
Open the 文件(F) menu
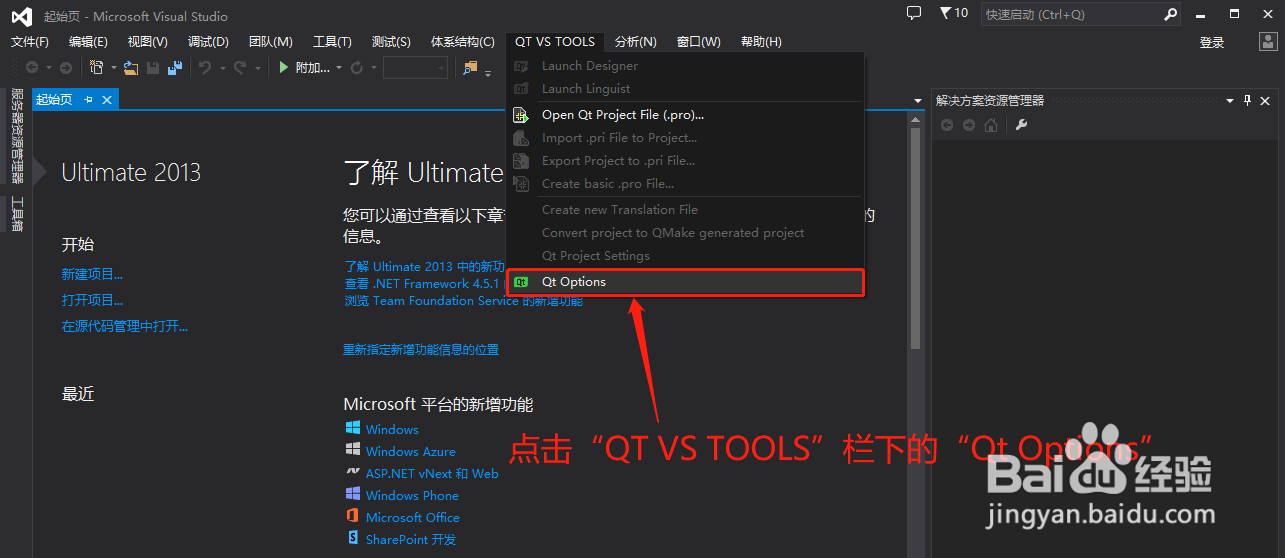point(30,42)
